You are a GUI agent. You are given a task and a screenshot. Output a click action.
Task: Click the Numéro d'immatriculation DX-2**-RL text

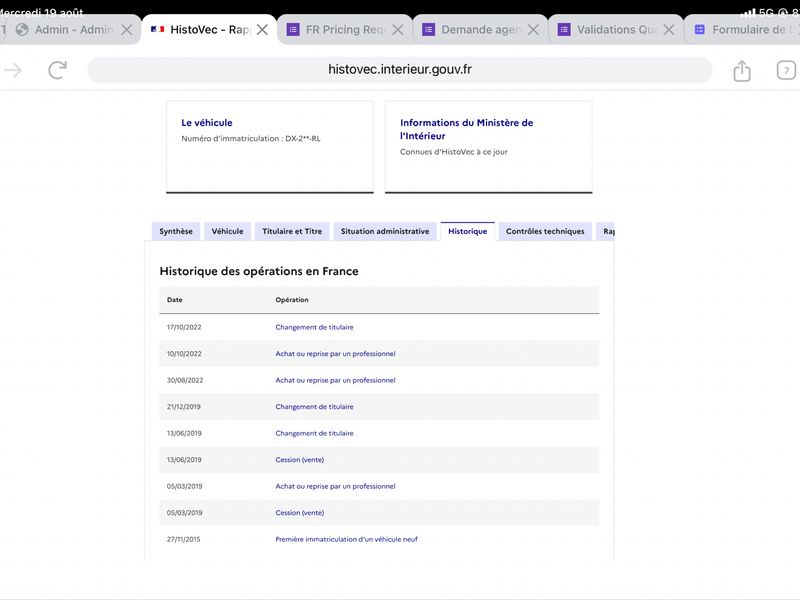[251, 138]
